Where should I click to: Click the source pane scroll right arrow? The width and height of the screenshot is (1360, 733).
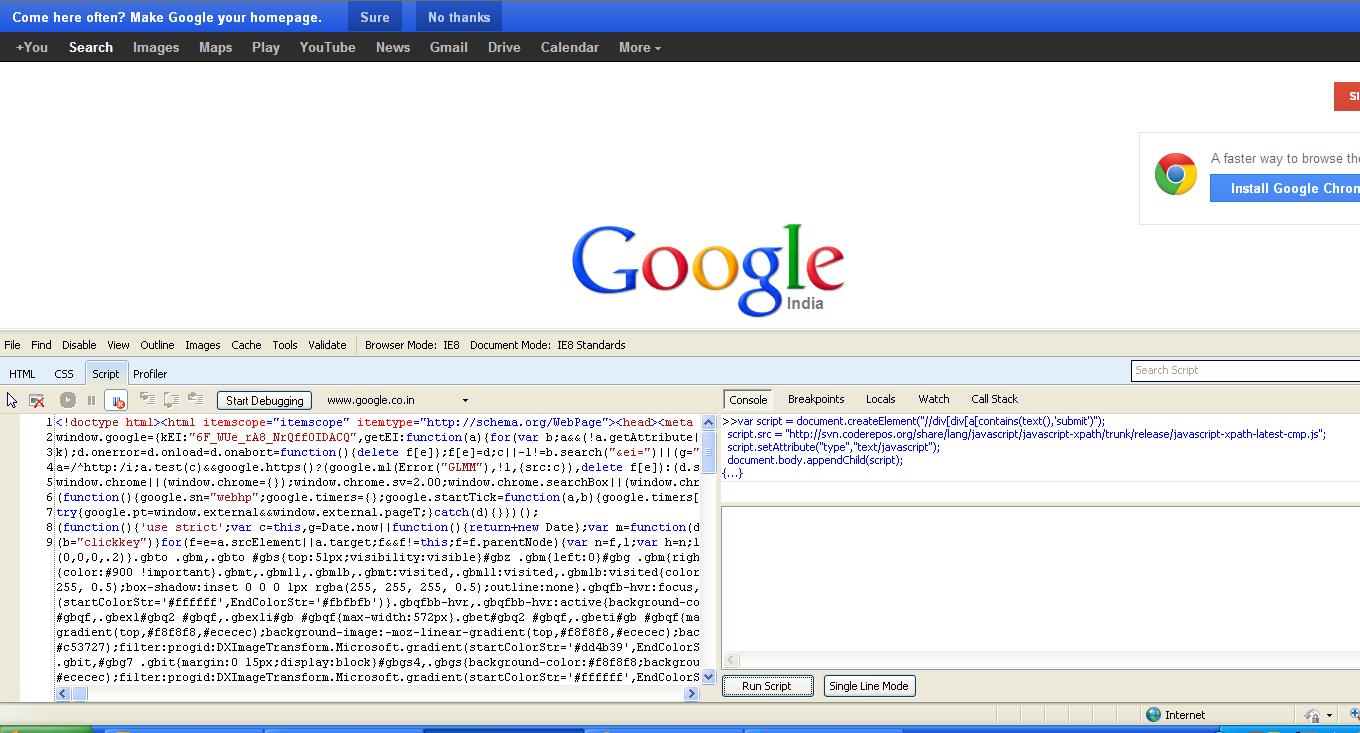pos(691,693)
